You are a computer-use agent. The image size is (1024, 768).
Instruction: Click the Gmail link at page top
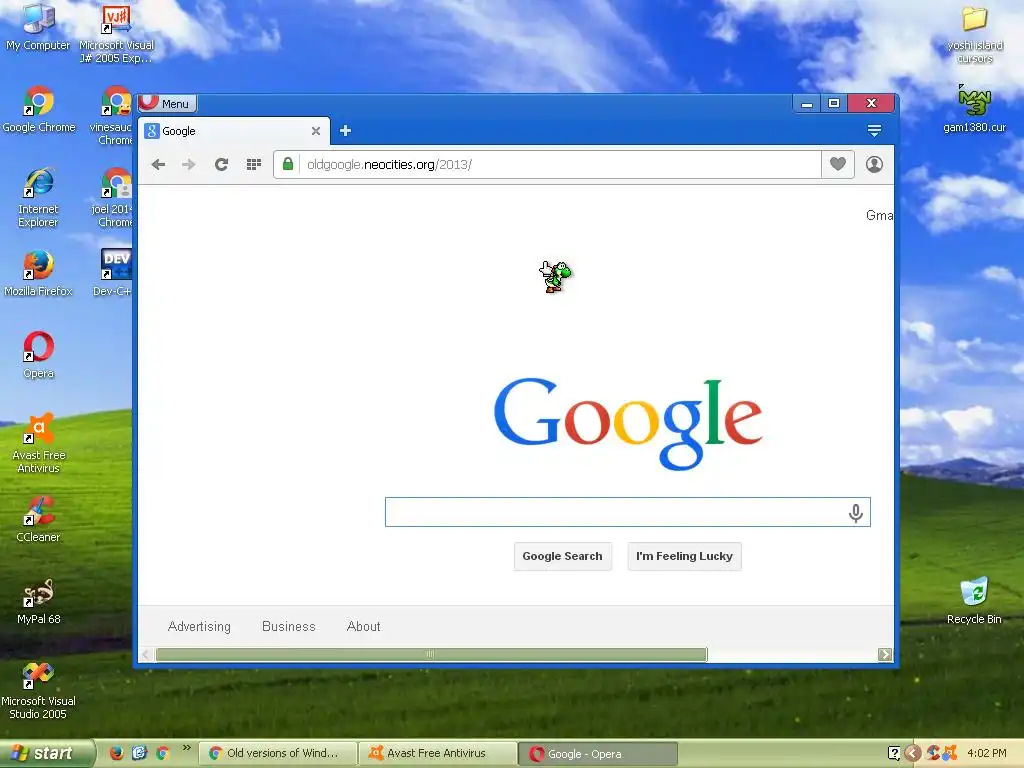(879, 216)
